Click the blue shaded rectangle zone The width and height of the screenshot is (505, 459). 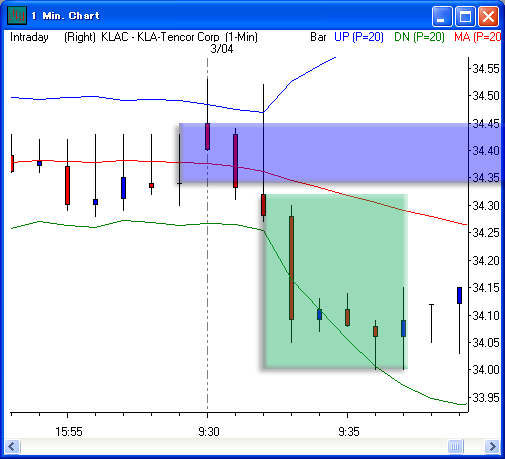pyautogui.click(x=340, y=153)
